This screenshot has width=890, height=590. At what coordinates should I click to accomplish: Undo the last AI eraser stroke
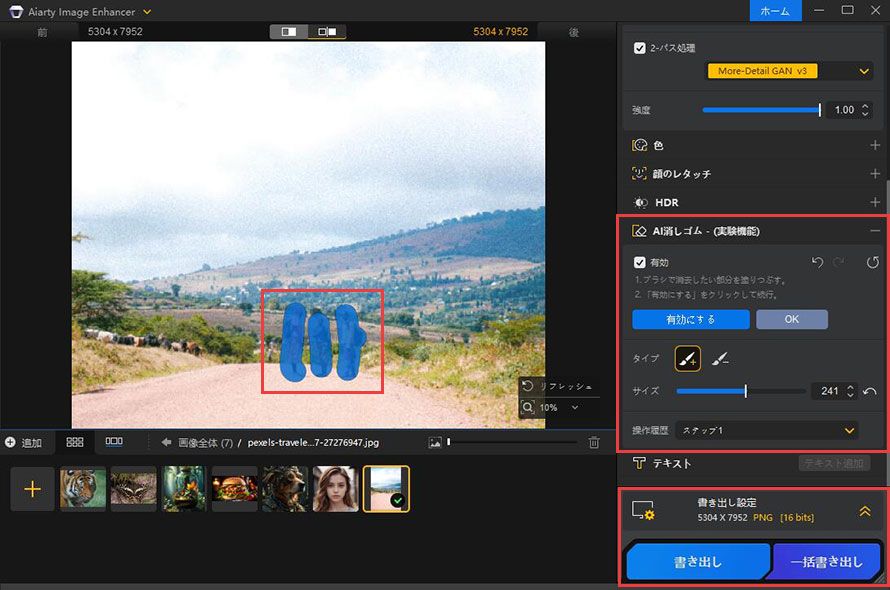point(816,262)
